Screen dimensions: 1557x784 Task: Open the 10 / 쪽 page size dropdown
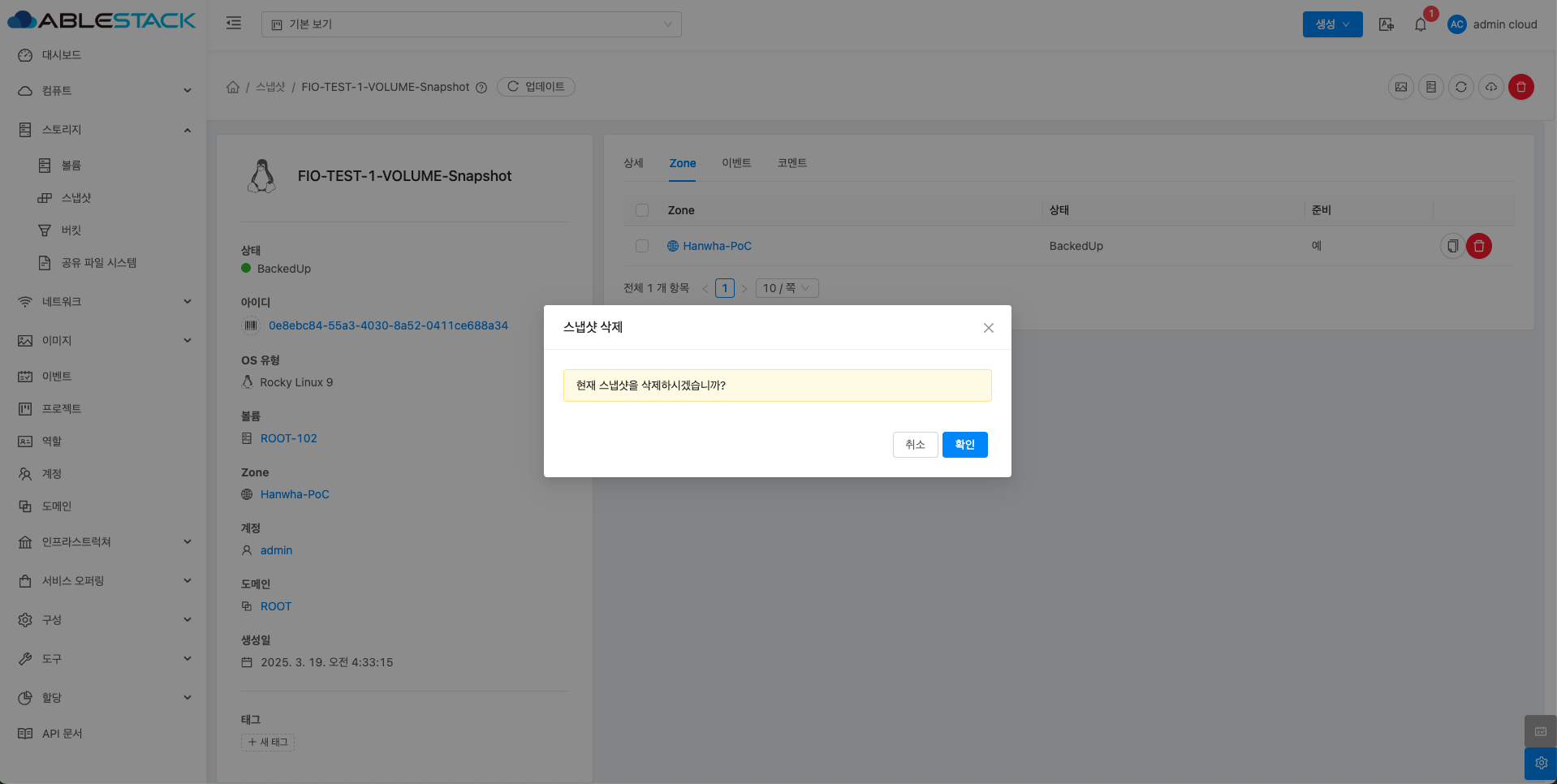tap(787, 288)
